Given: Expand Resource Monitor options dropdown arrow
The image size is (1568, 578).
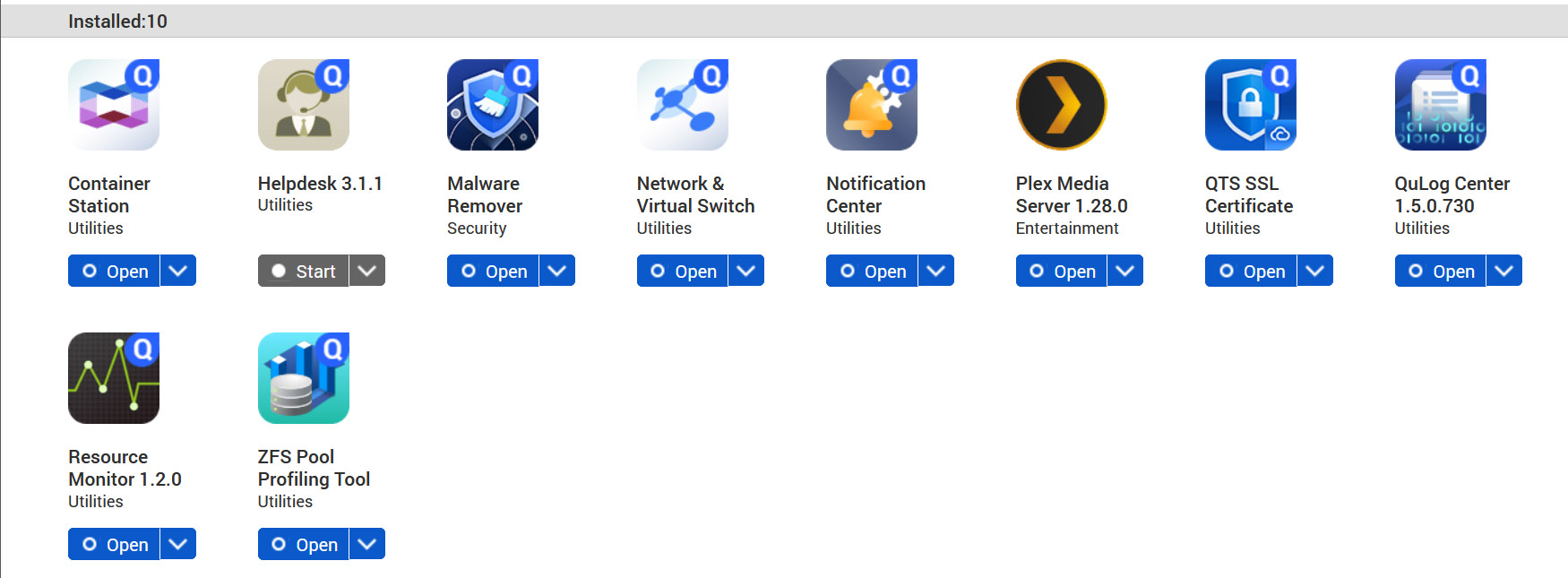Looking at the screenshot, I should pos(178,544).
